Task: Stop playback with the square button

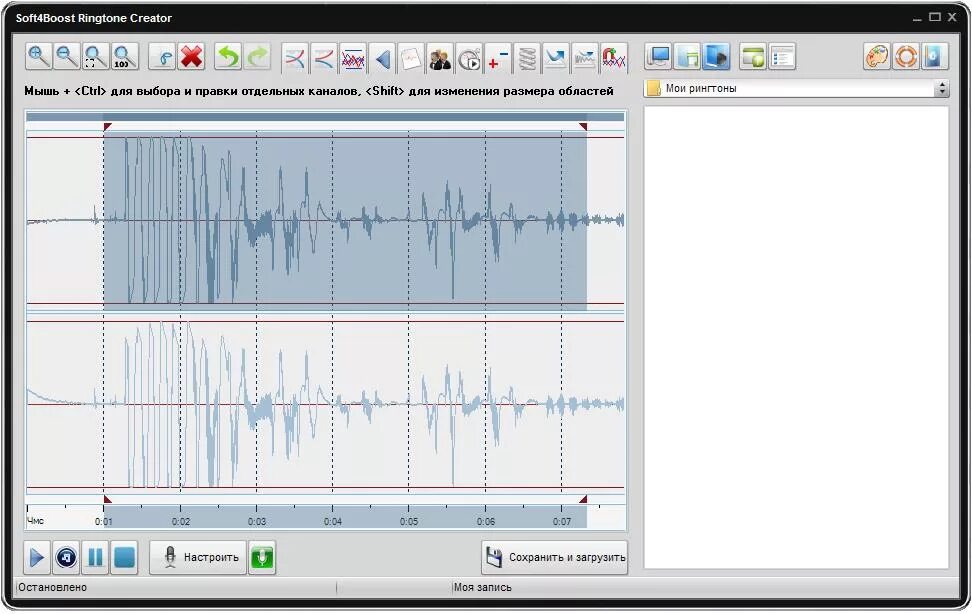Action: click(125, 557)
